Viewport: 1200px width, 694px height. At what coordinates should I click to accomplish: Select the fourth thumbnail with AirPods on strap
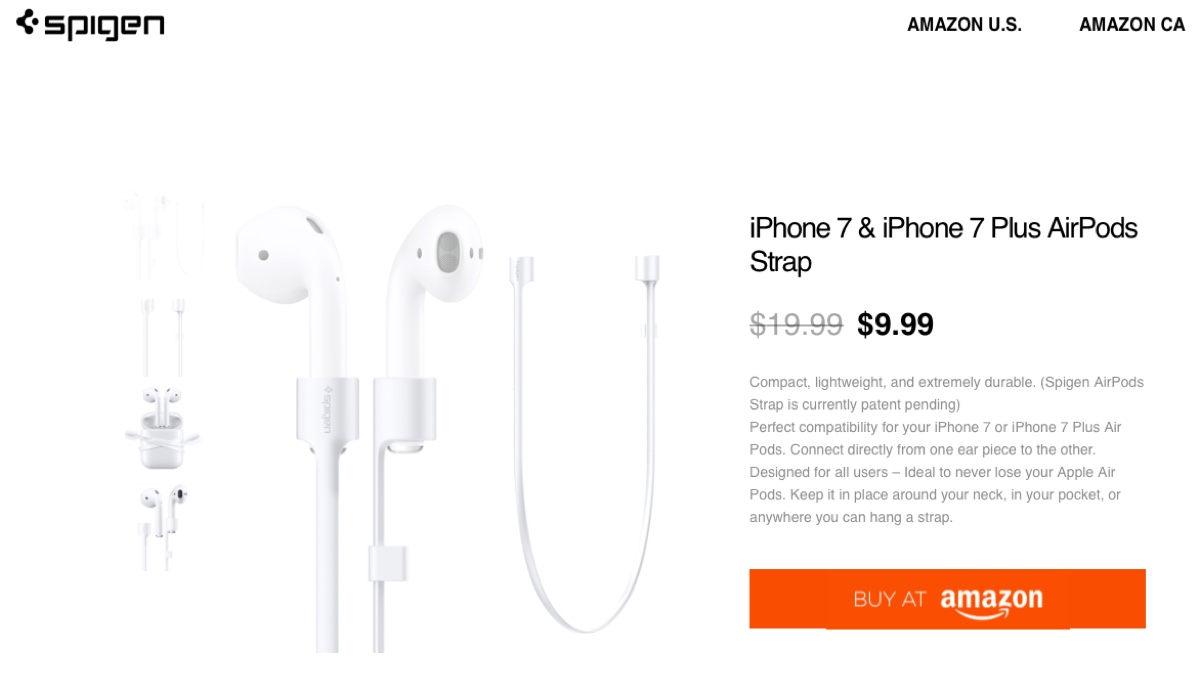pos(164,526)
